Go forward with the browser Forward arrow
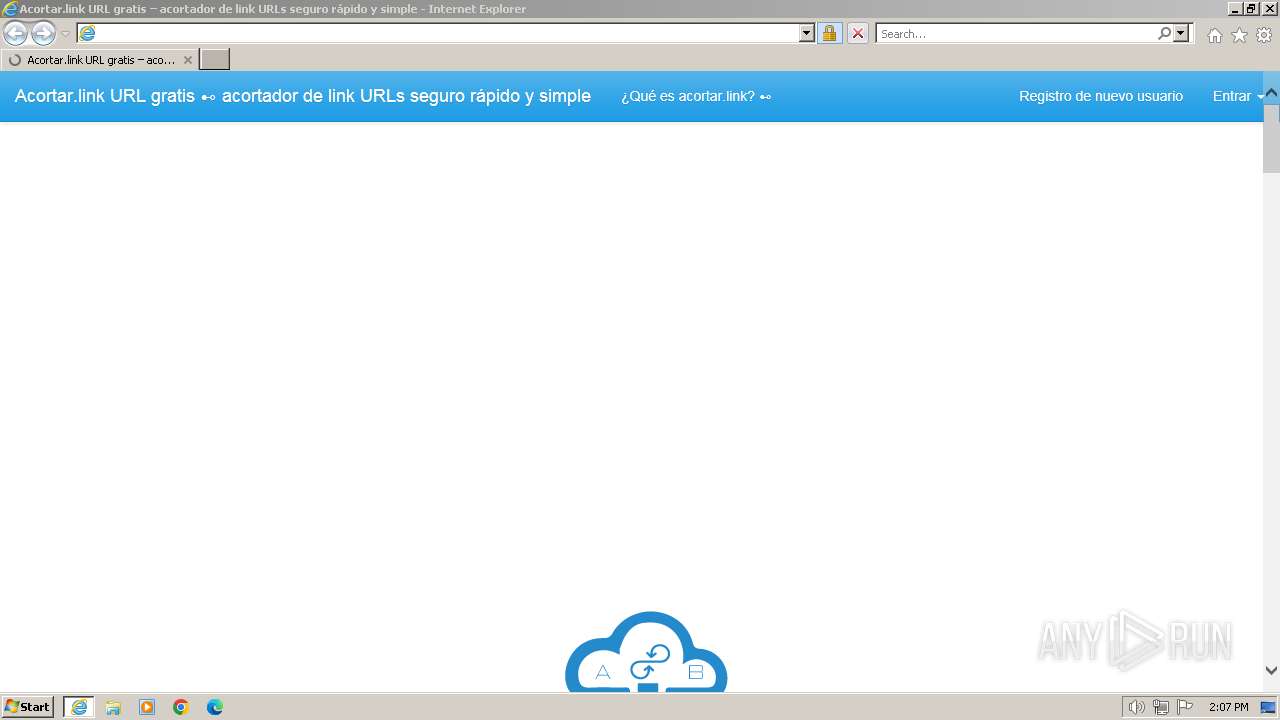This screenshot has width=1280, height=720. [x=43, y=34]
